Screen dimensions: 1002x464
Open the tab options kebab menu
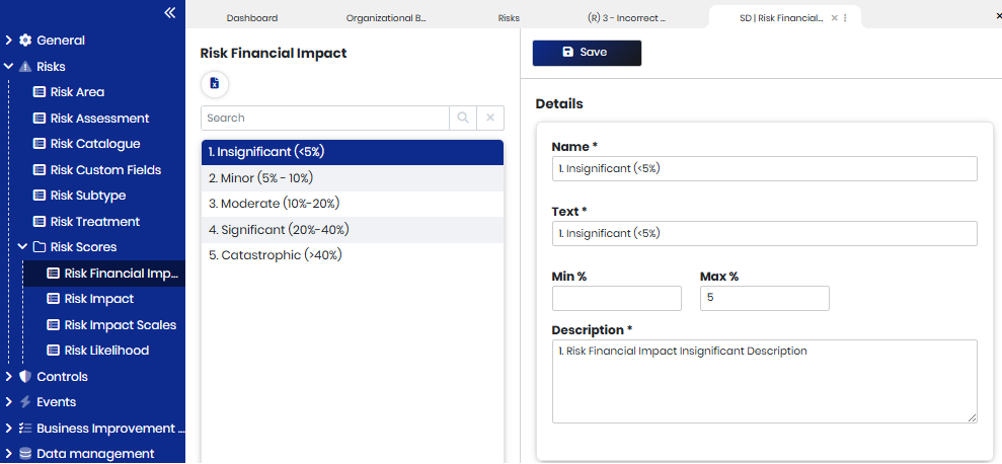click(846, 18)
